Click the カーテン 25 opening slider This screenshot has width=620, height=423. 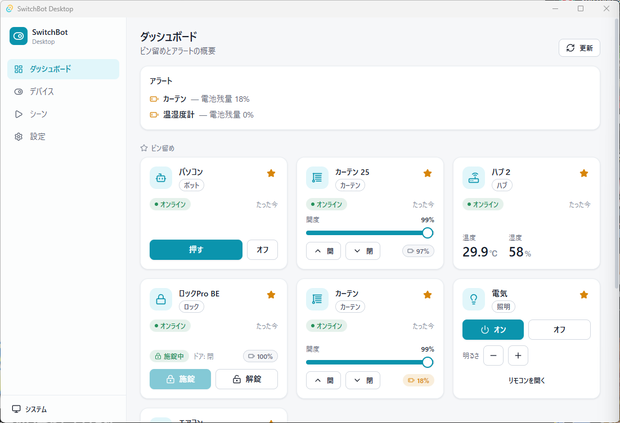[x=370, y=233]
